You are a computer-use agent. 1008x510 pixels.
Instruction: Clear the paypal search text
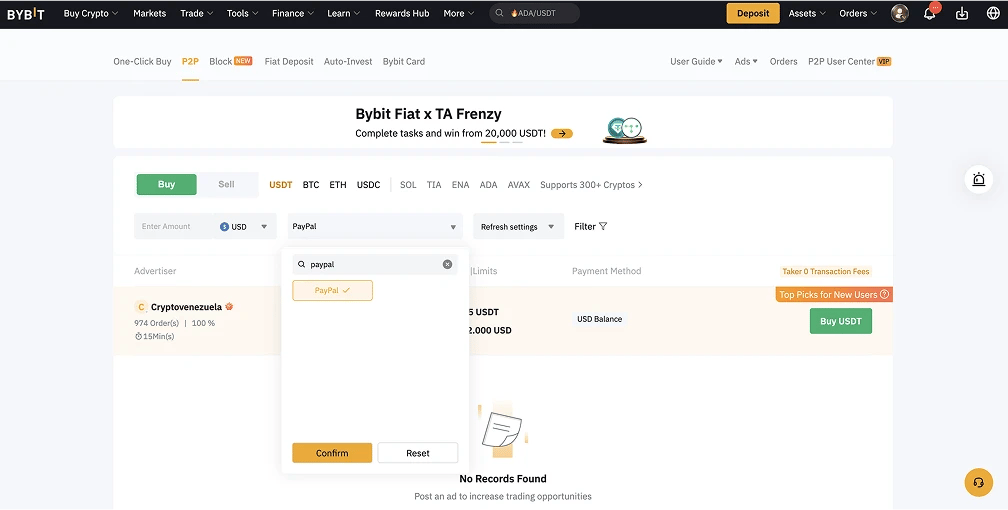click(x=447, y=265)
